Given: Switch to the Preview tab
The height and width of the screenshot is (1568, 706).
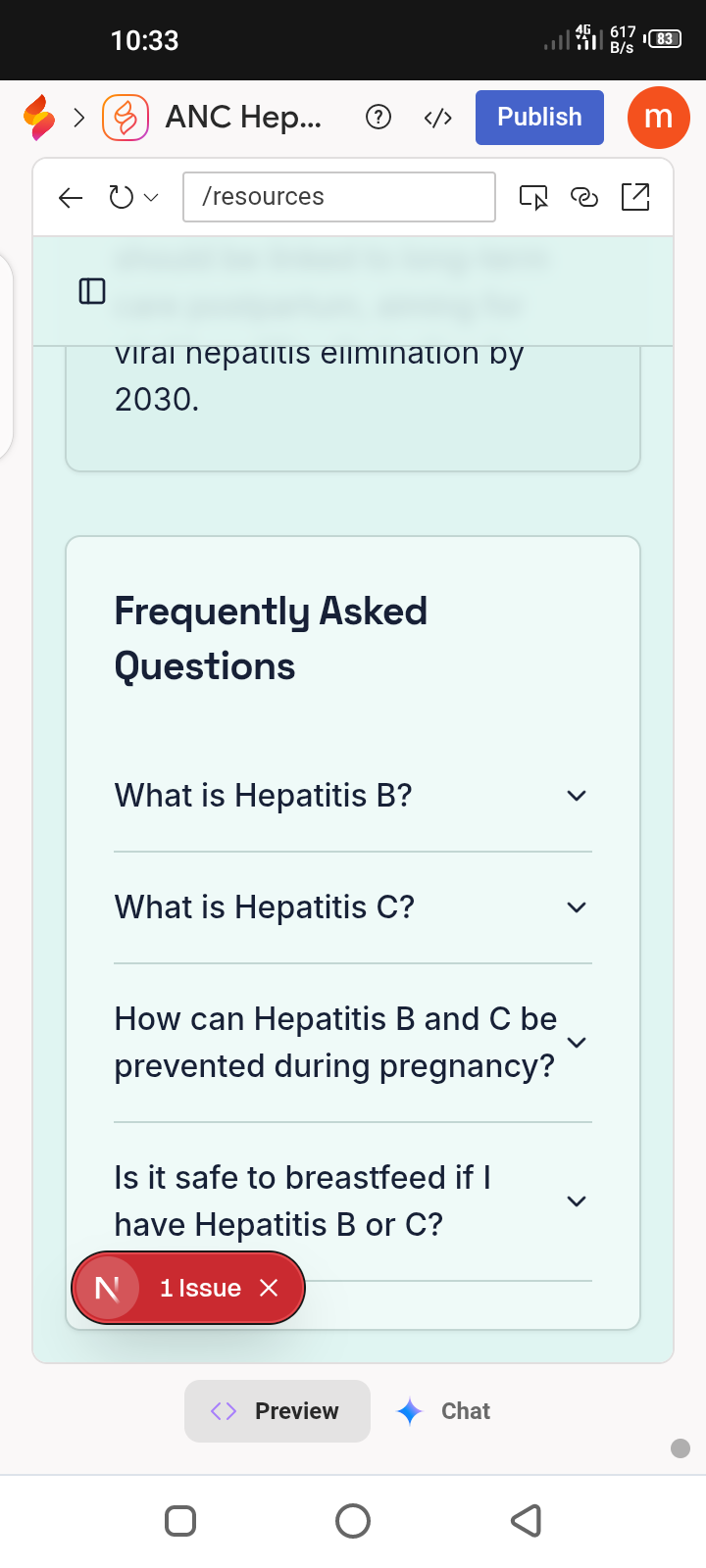Looking at the screenshot, I should [x=277, y=1411].
